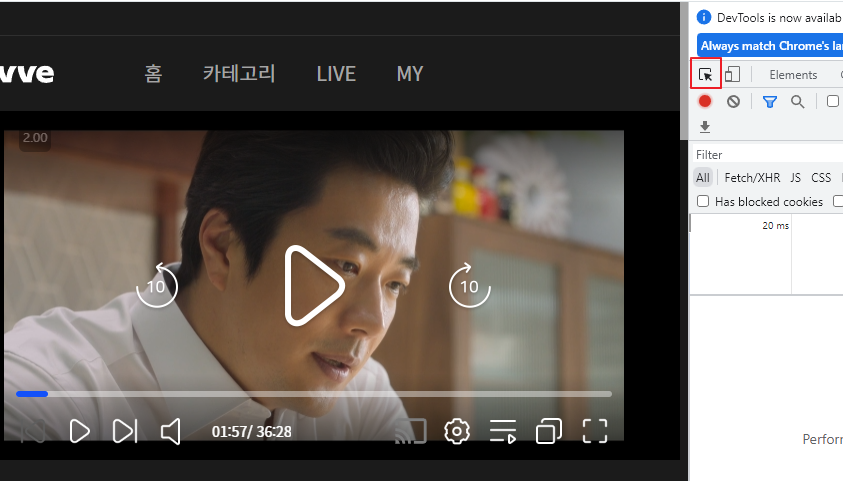Click the video progress bar
Viewport: 843px width, 481px height.
coord(314,394)
